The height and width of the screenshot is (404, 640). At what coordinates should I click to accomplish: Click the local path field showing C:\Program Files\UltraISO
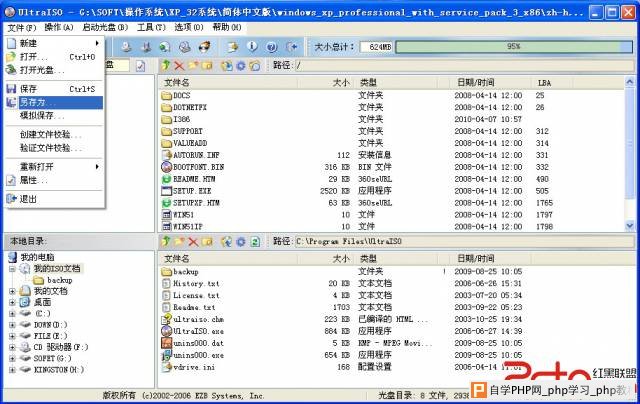[464, 242]
